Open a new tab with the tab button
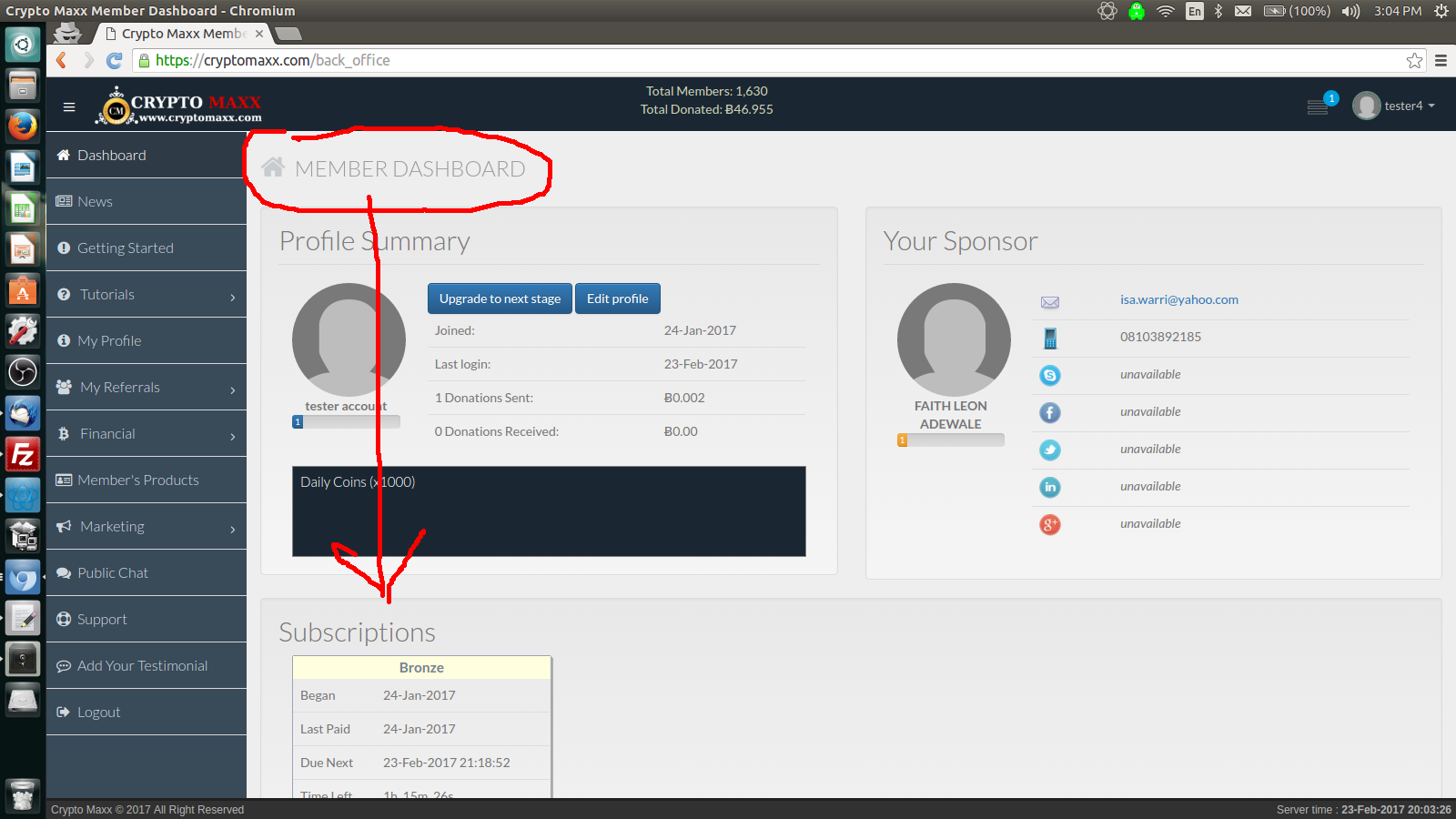 288,34
